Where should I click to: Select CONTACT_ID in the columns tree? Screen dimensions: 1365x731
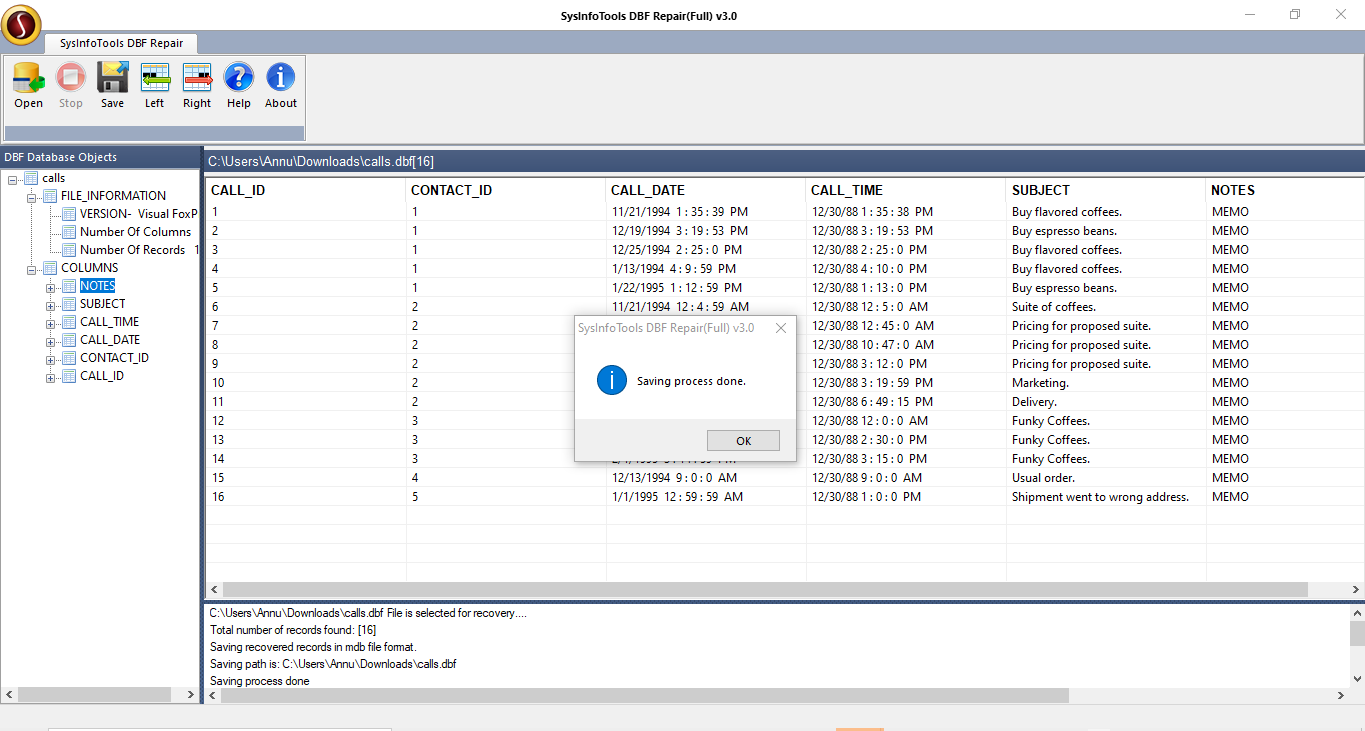[114, 358]
